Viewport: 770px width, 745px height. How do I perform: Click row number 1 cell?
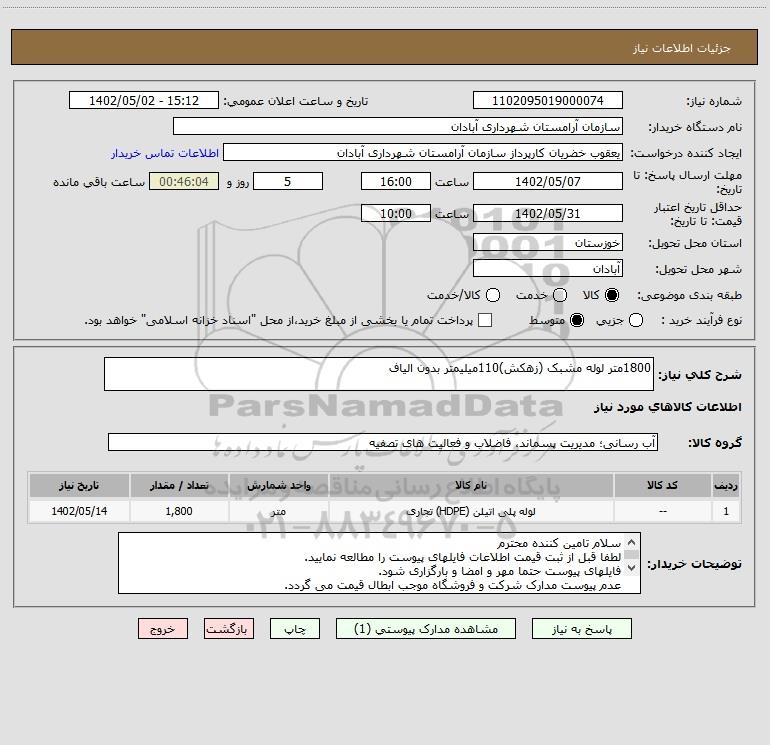pos(726,511)
